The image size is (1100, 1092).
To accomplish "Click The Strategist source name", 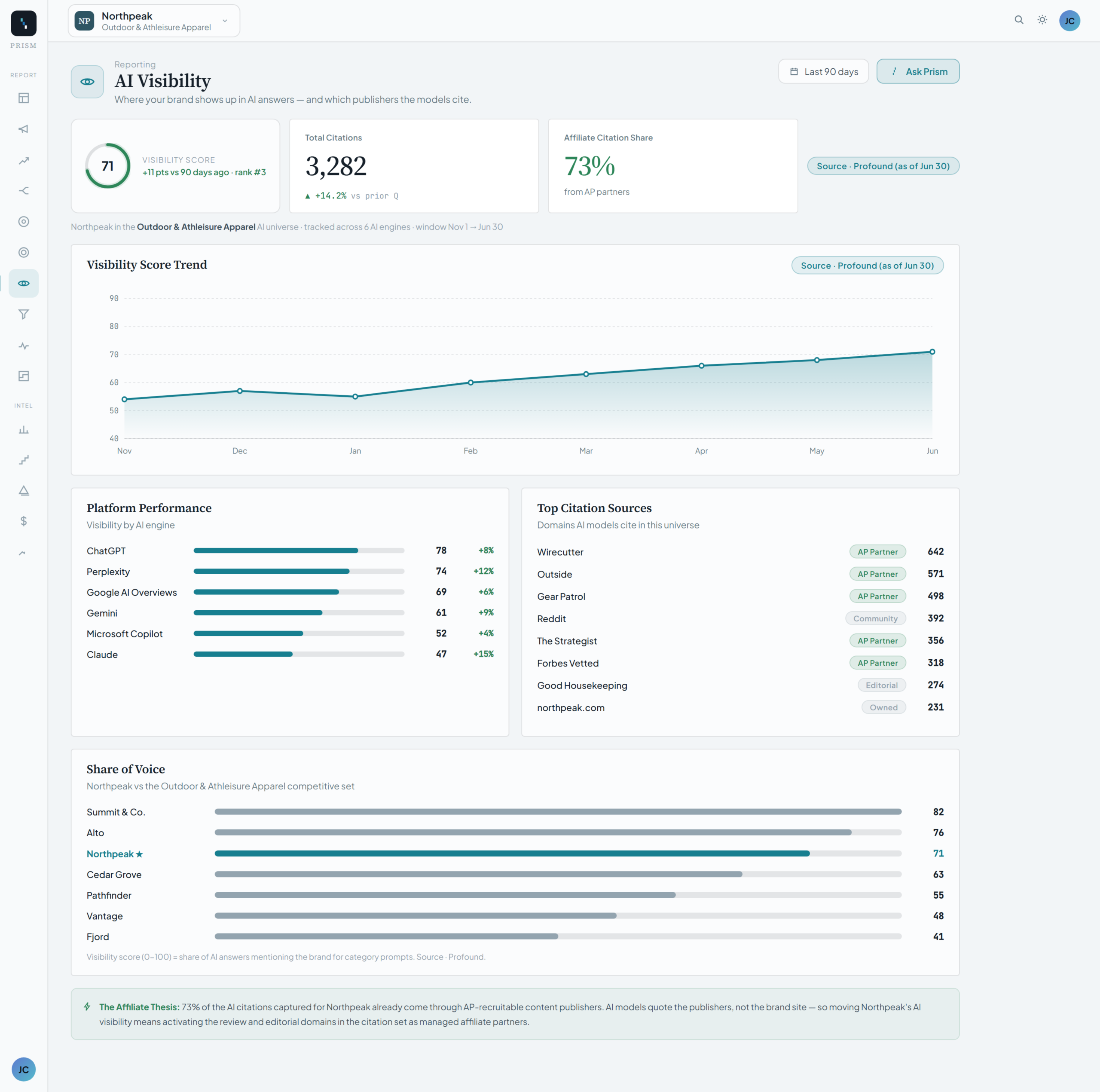I will click(567, 640).
